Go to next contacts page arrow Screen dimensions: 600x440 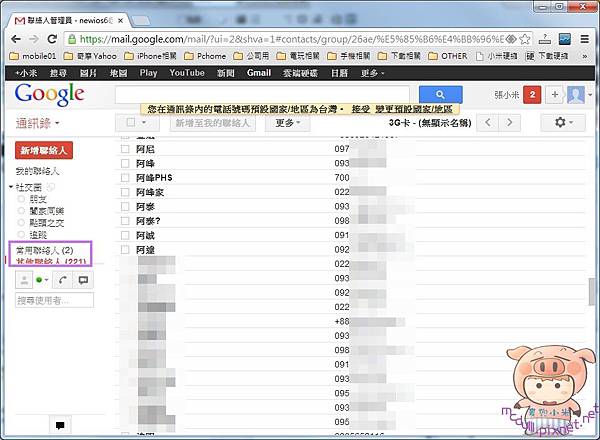point(509,123)
